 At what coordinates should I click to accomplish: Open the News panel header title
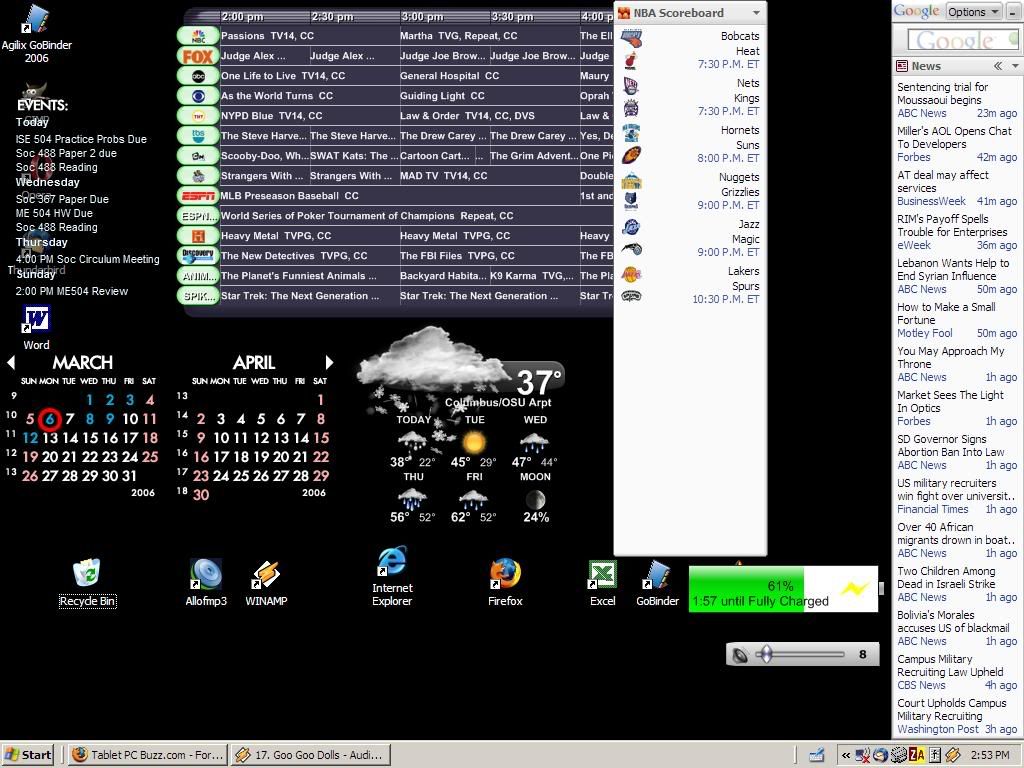click(926, 66)
